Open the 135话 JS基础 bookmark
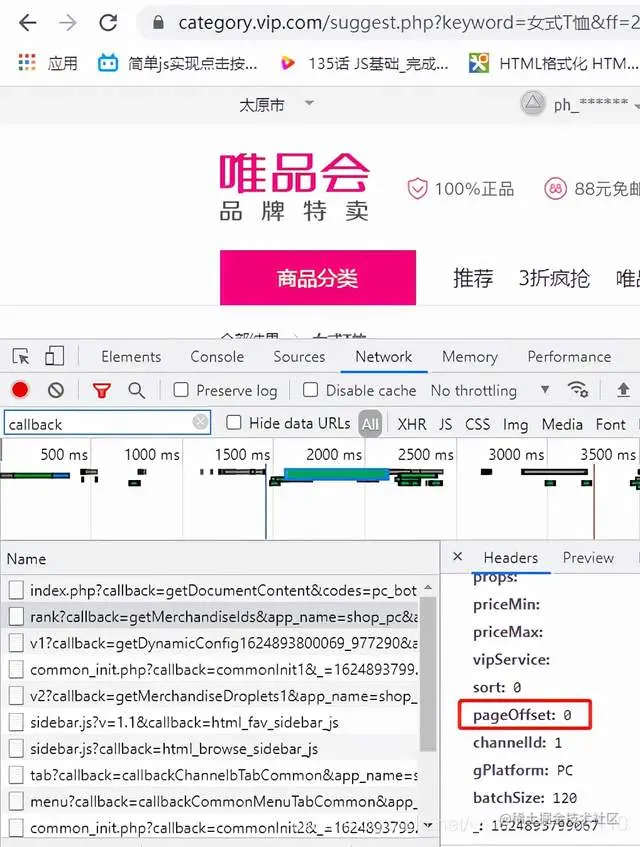The image size is (640, 847). coord(365,64)
